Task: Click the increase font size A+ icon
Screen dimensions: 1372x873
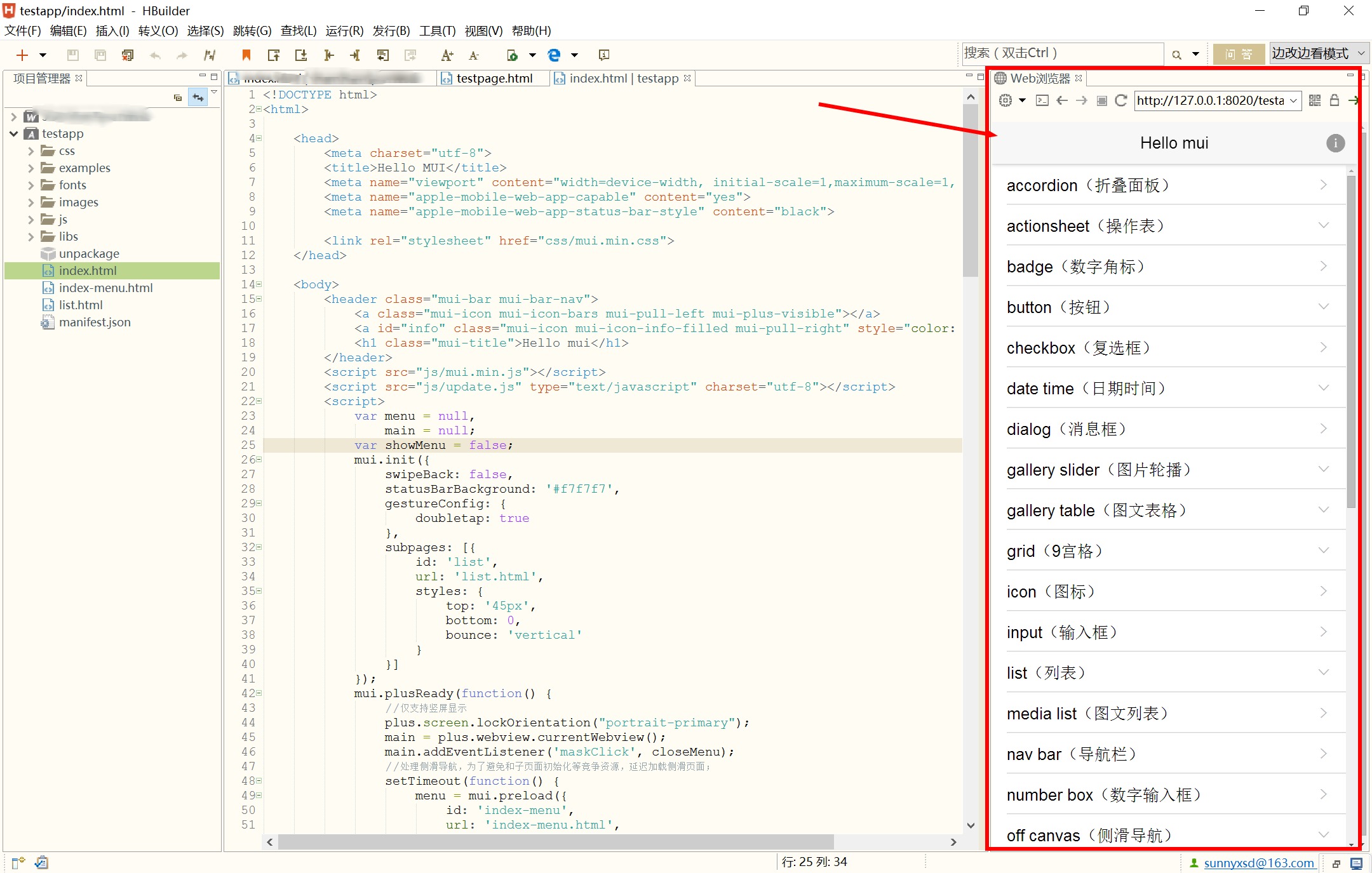Action: point(447,55)
